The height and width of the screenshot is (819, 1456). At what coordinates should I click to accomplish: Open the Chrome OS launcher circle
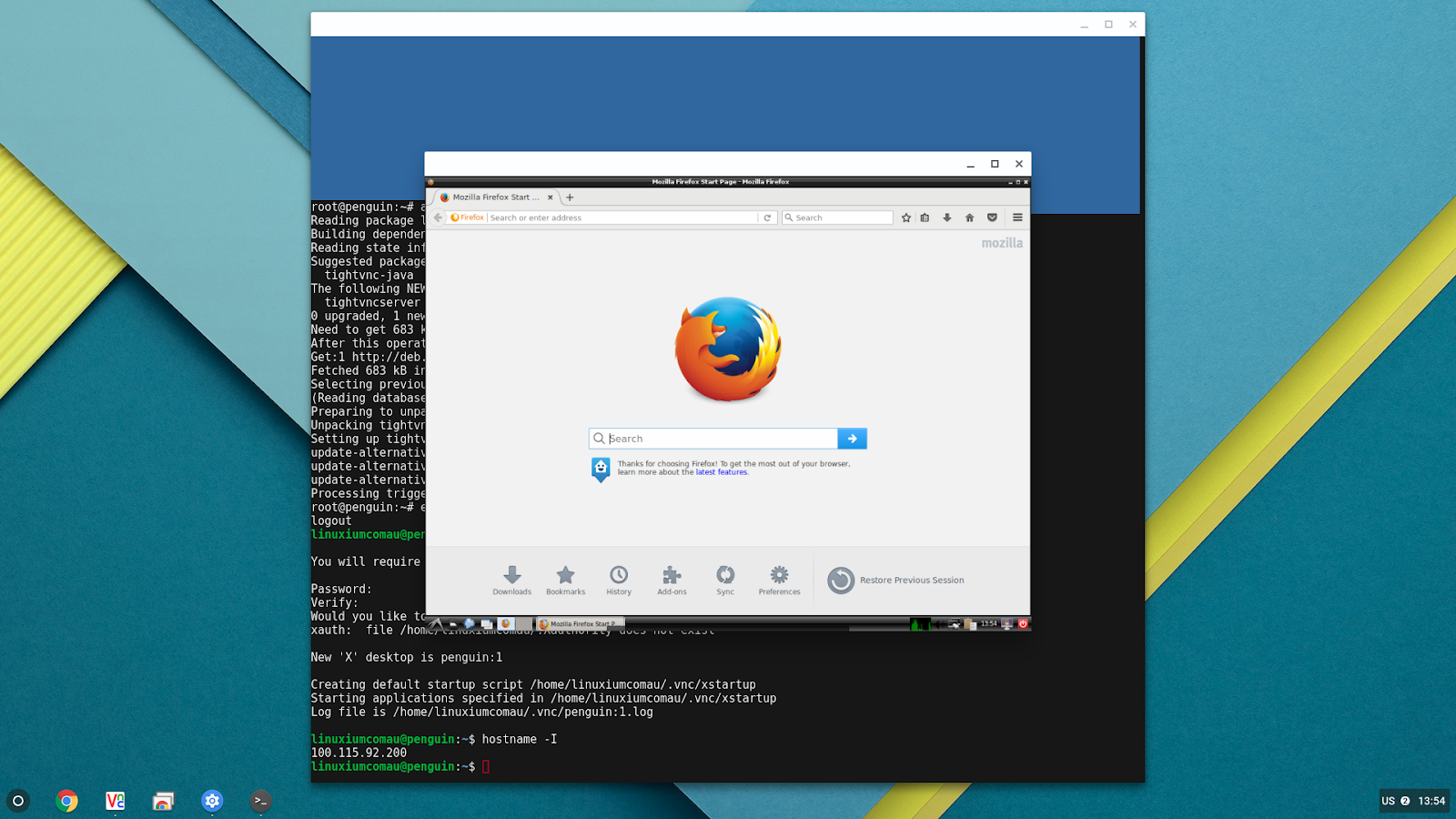tap(18, 801)
